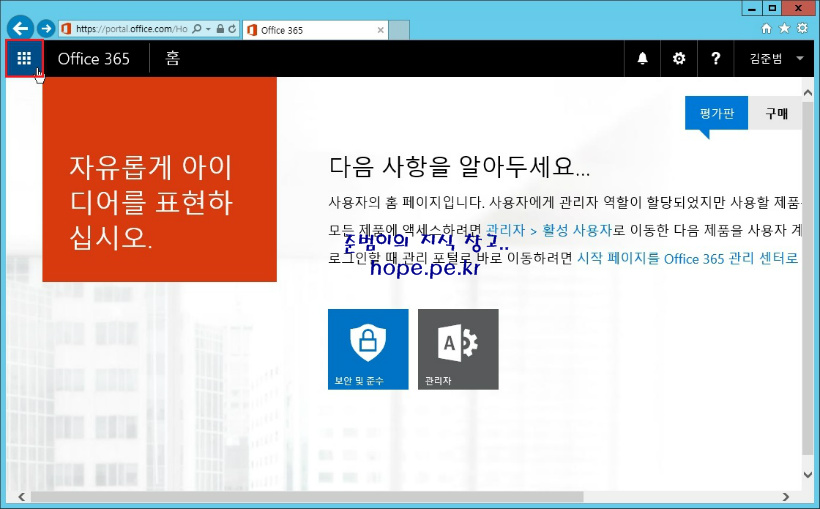
Task: Open the 김준범 user account menu
Action: coord(776,58)
